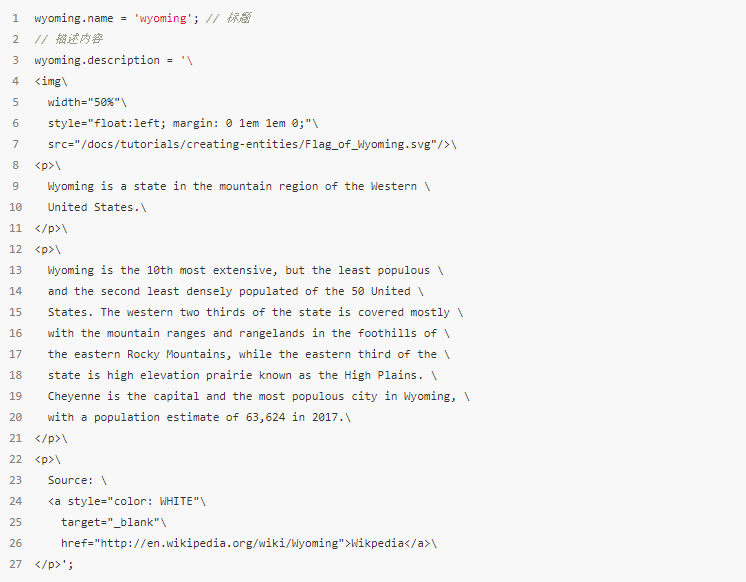Click the 'wyoming' string literal on line 1

point(163,18)
